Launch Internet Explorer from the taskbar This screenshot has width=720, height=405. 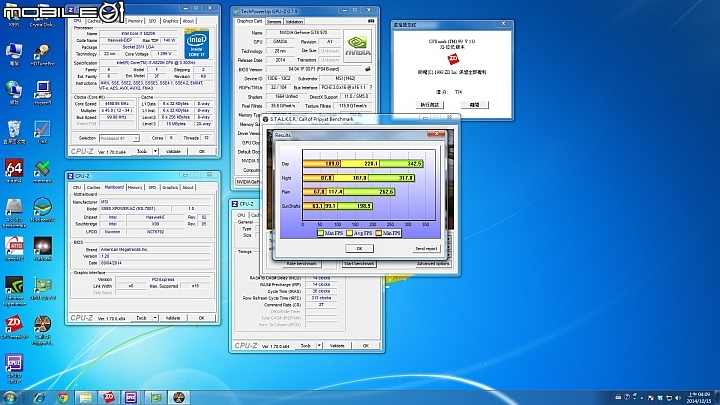(39, 397)
